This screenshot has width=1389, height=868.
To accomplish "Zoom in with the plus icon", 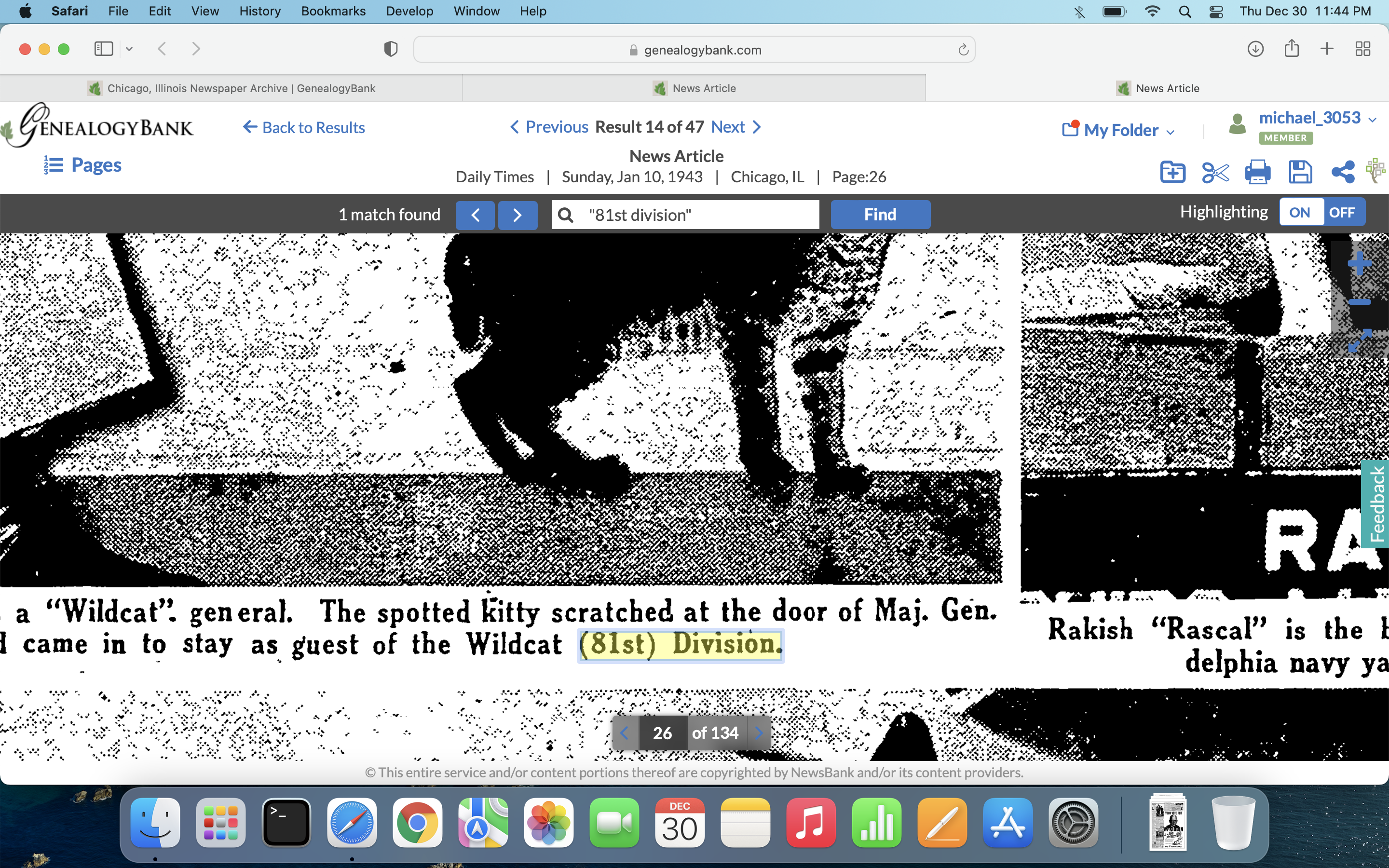I will [1359, 264].
